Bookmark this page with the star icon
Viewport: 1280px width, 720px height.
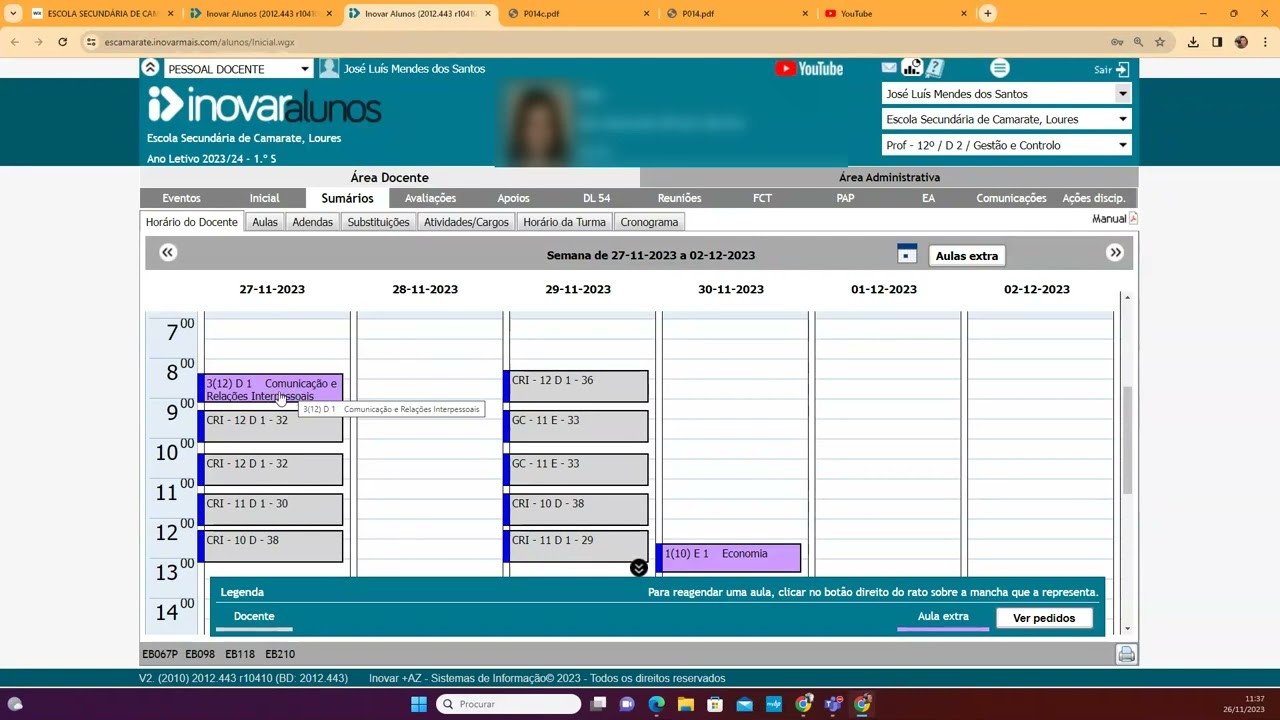click(1160, 42)
